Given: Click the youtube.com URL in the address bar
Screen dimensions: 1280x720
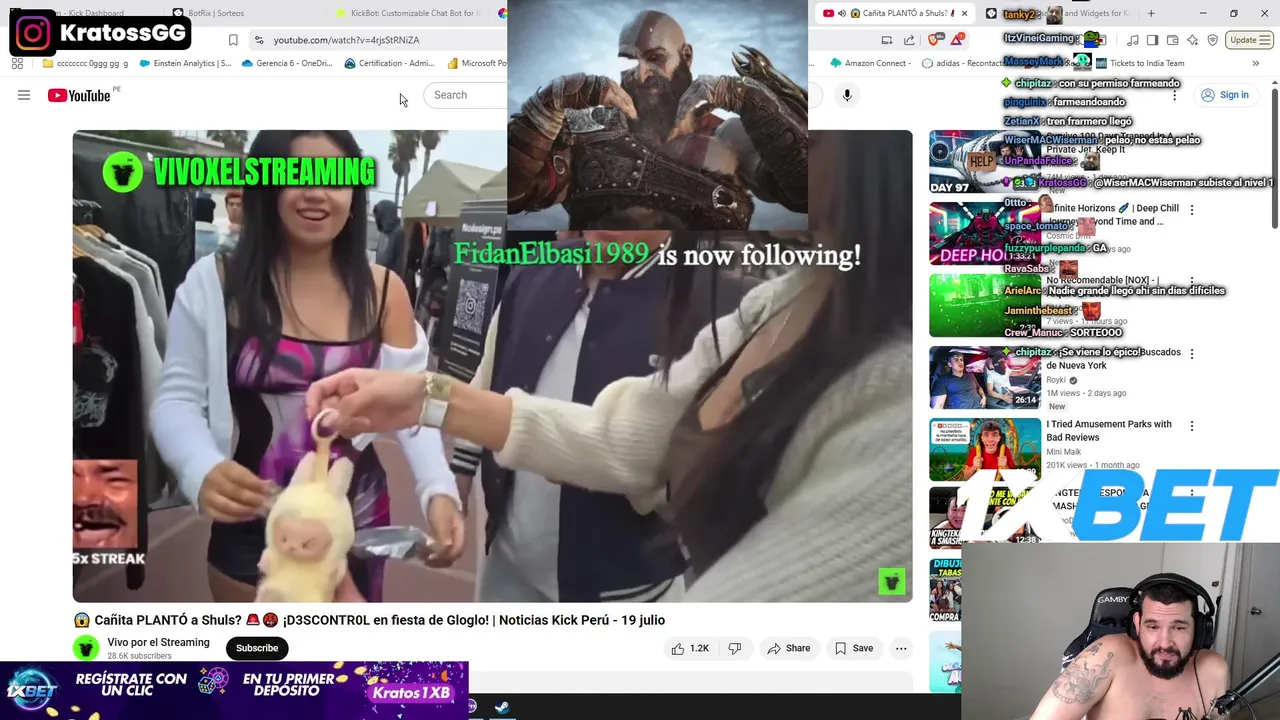Looking at the screenshot, I should point(346,40).
